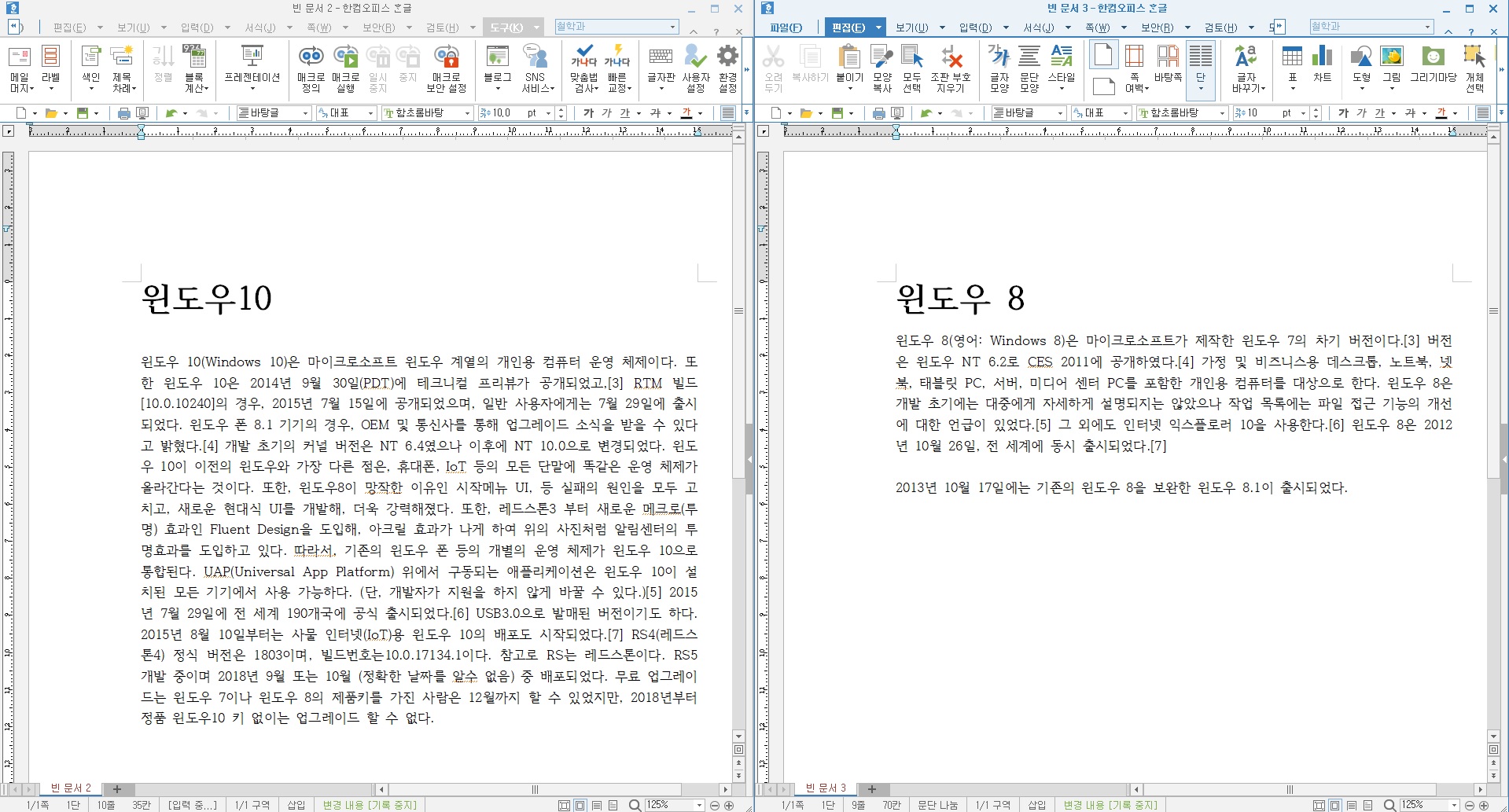This screenshot has width=1509, height=812.
Task: Open 환경 설정 preferences gear
Action: [728, 68]
